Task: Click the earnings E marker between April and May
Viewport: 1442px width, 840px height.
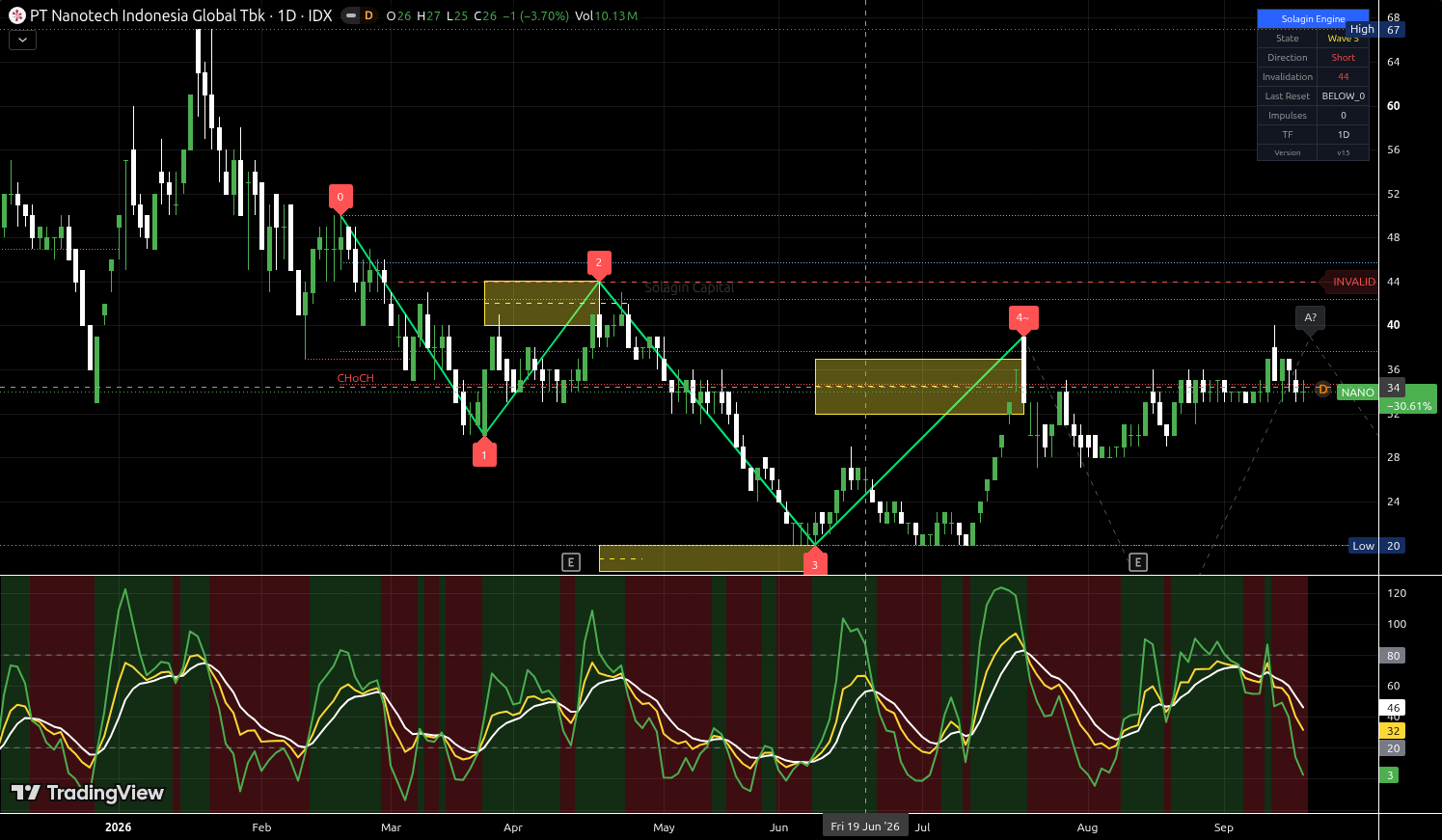Action: [x=571, y=562]
